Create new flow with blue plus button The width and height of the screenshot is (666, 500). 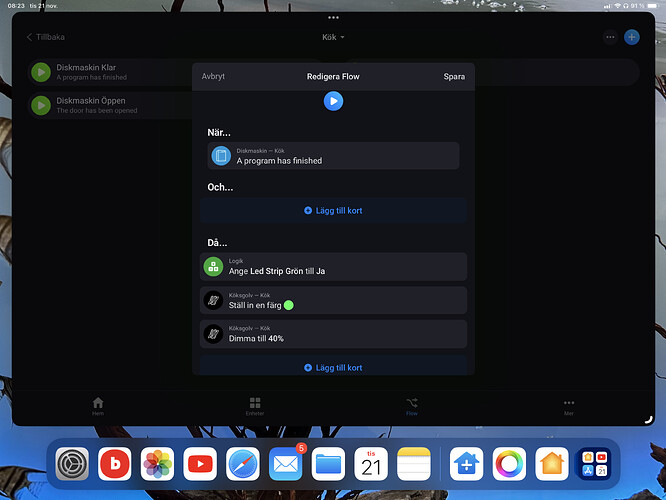tap(632, 37)
